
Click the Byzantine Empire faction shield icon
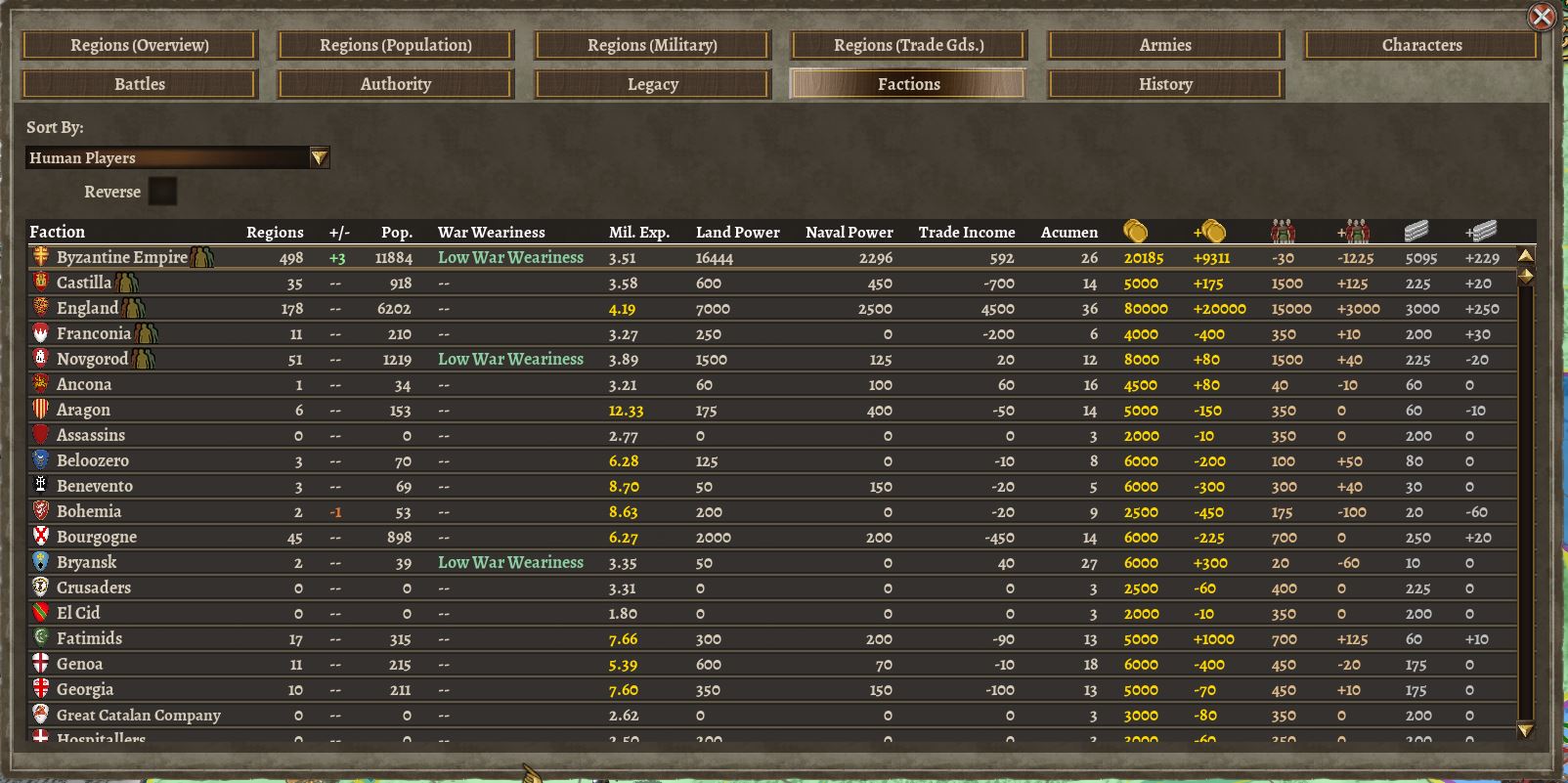(x=41, y=257)
